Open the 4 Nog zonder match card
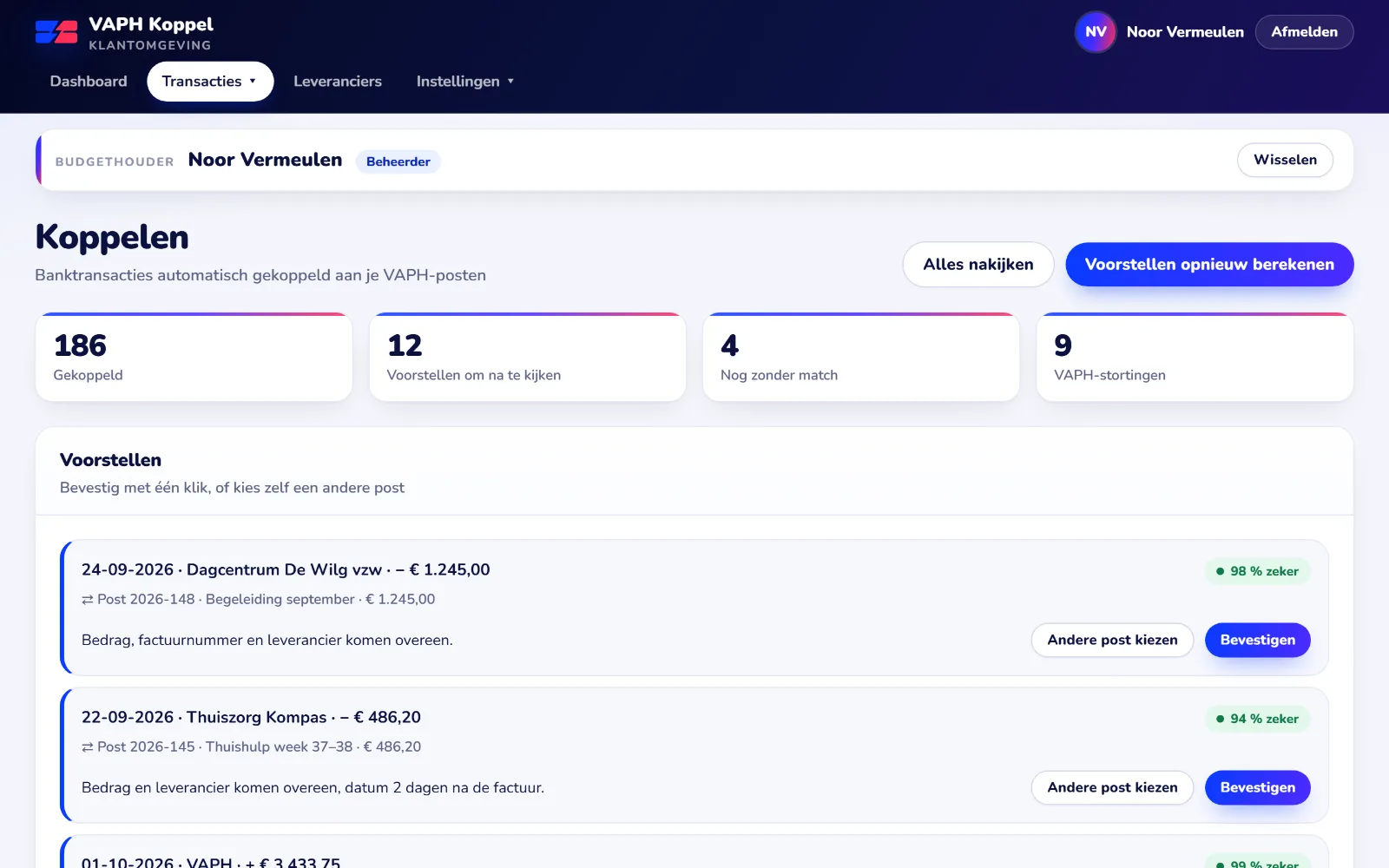This screenshot has height=868, width=1389. (861, 357)
